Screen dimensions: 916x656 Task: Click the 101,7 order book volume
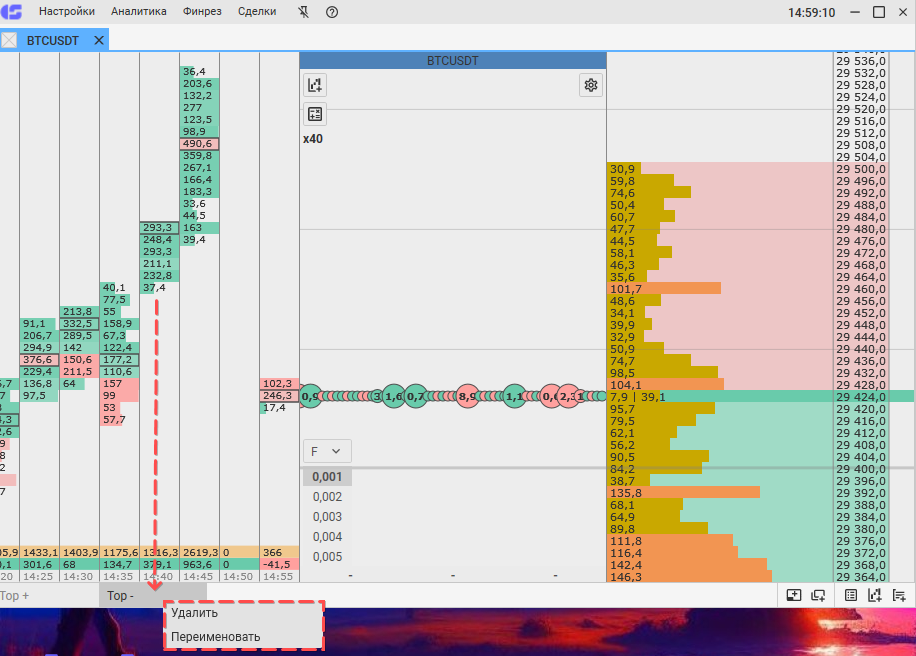626,289
